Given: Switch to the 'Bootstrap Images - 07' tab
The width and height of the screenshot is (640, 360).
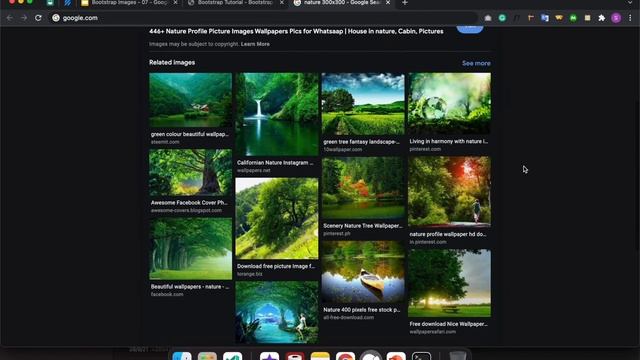Looking at the screenshot, I should tap(129, 2).
